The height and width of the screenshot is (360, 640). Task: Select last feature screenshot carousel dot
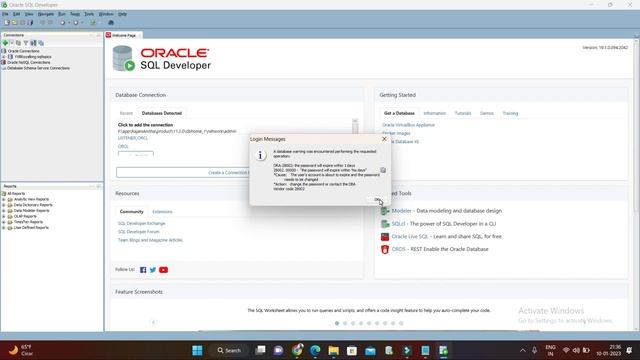point(401,323)
